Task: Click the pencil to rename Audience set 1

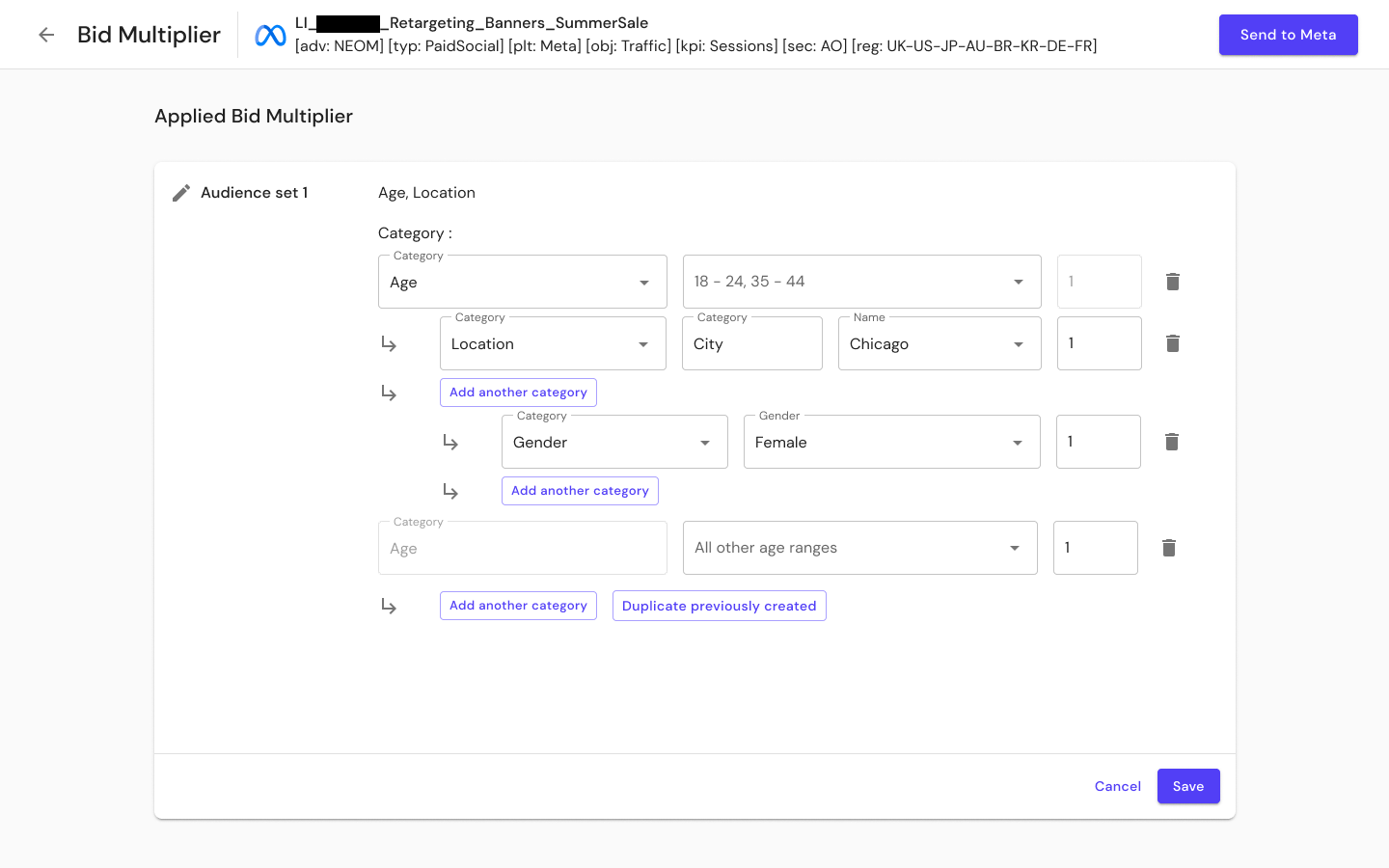Action: pyautogui.click(x=180, y=192)
